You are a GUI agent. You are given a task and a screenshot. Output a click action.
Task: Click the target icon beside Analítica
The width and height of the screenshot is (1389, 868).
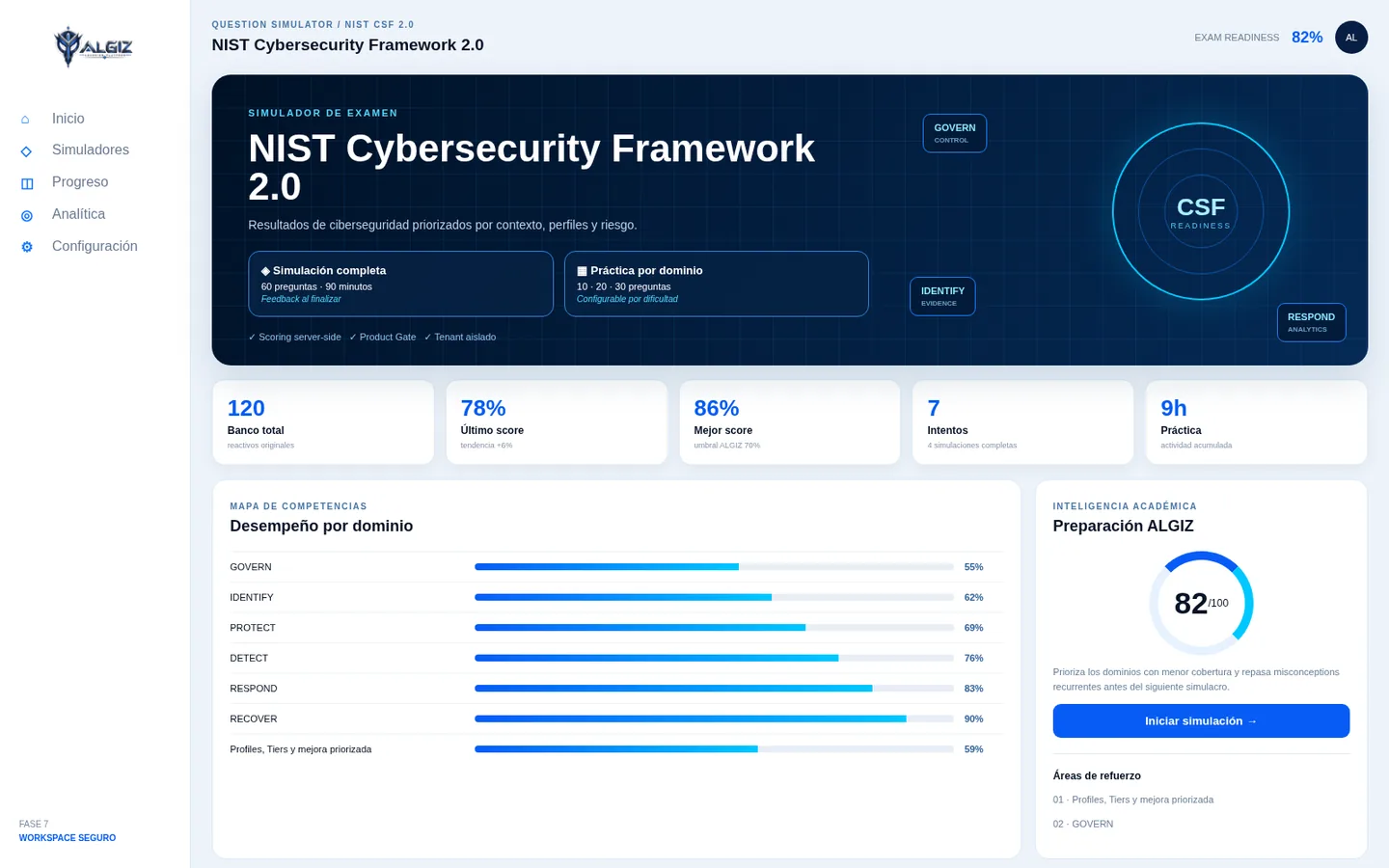27,215
